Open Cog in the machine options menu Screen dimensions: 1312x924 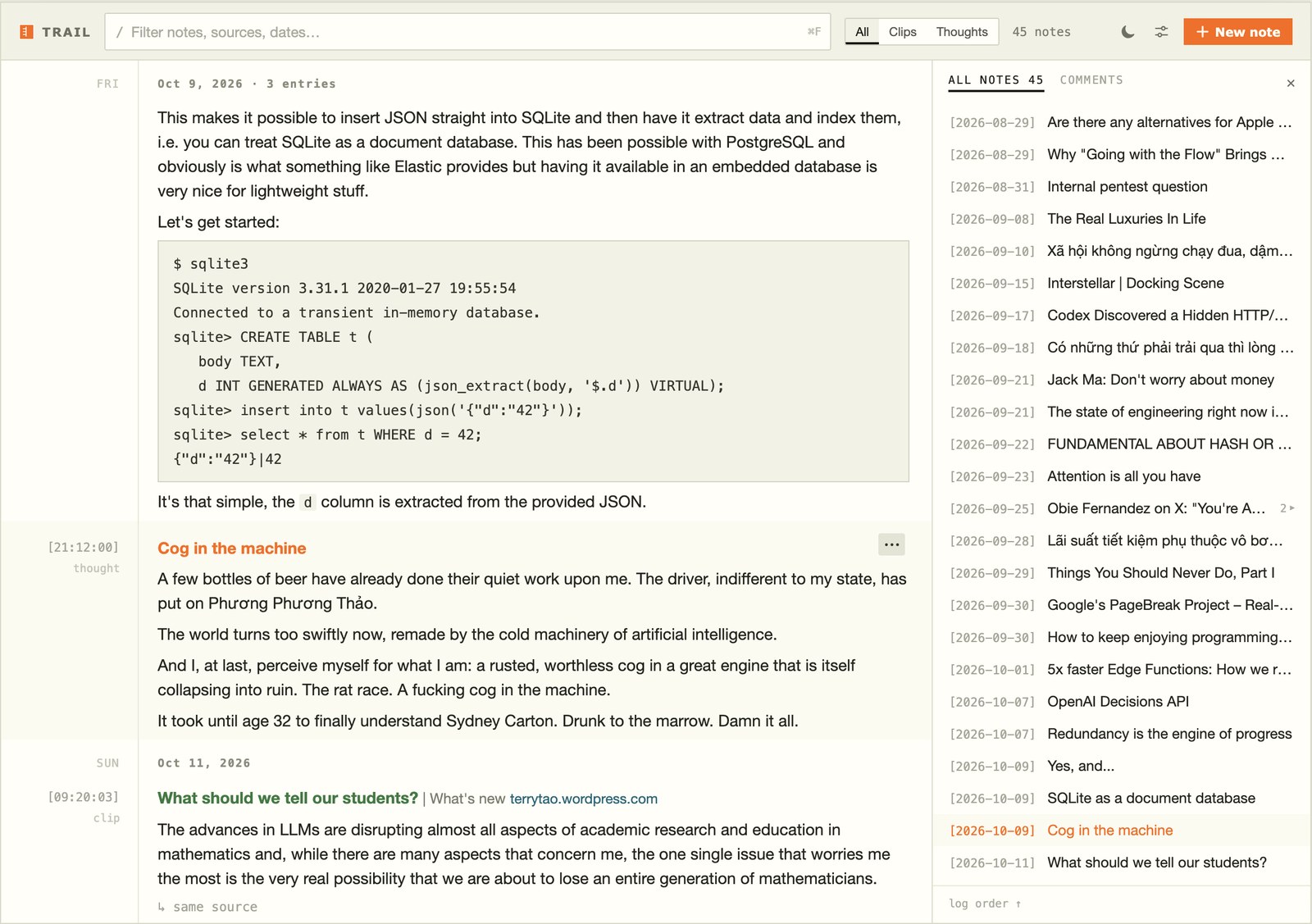pyautogui.click(x=891, y=544)
